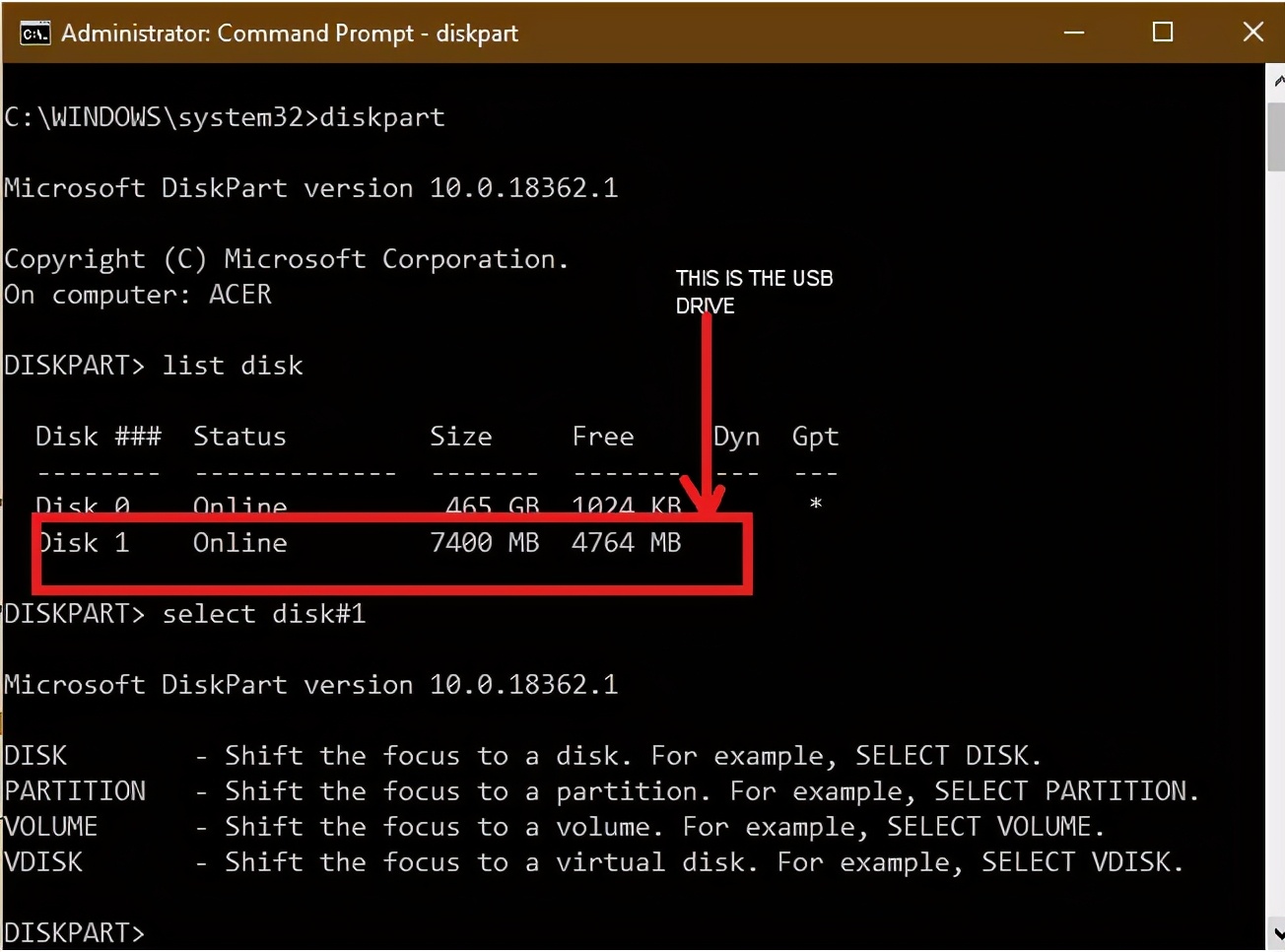The image size is (1285, 952).
Task: Click the asterisk in the Gpt column
Action: click(815, 505)
